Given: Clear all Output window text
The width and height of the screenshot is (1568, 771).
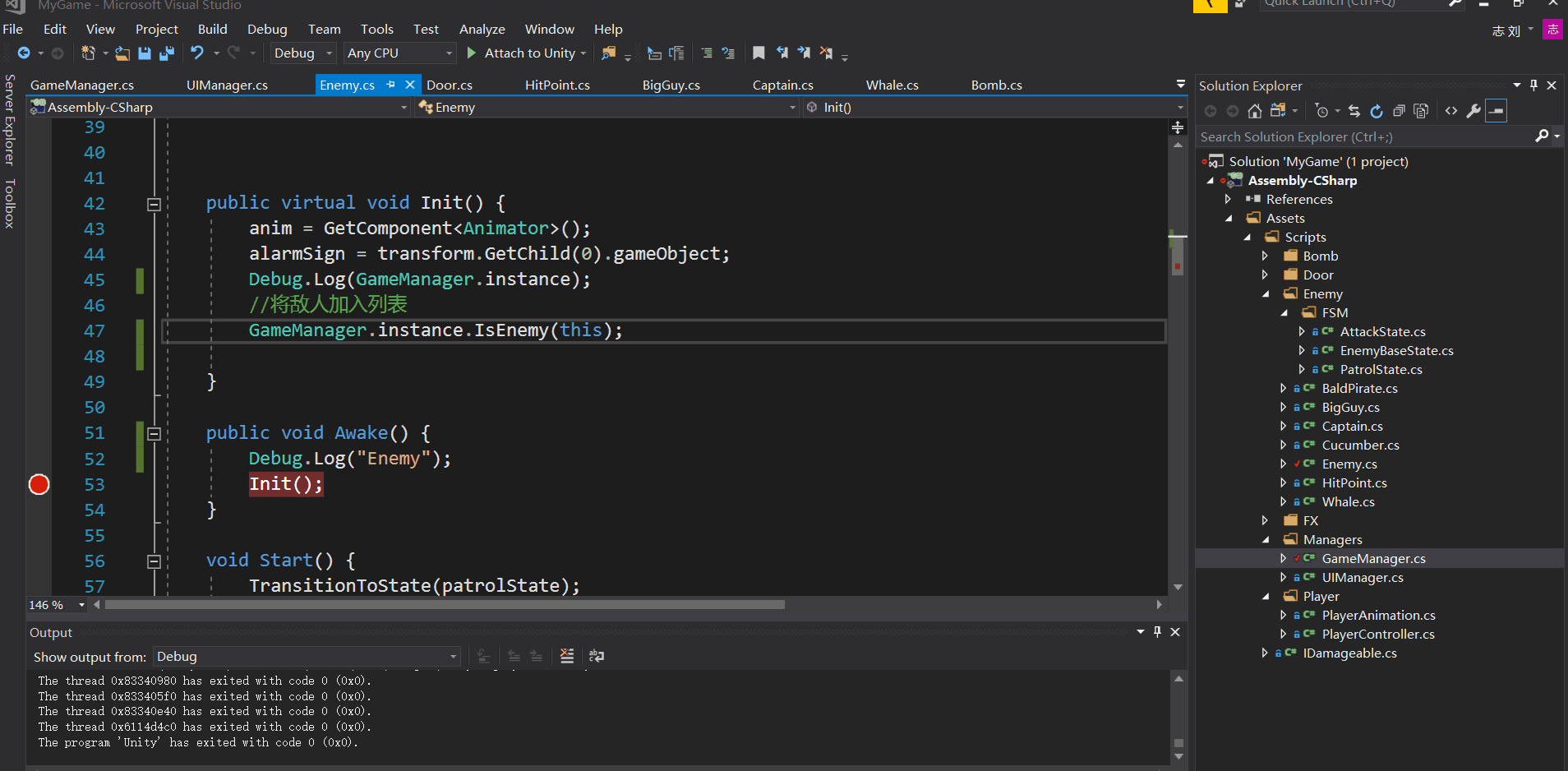Looking at the screenshot, I should 567,656.
